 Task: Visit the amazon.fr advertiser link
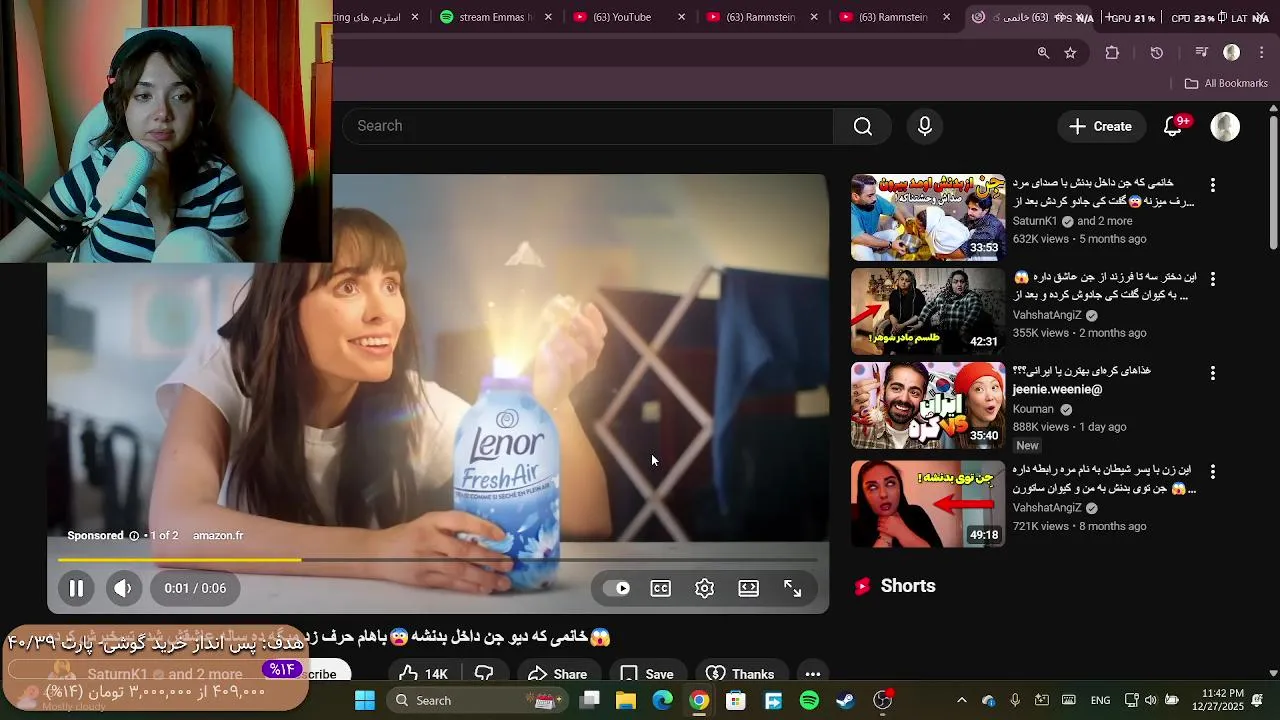click(218, 536)
